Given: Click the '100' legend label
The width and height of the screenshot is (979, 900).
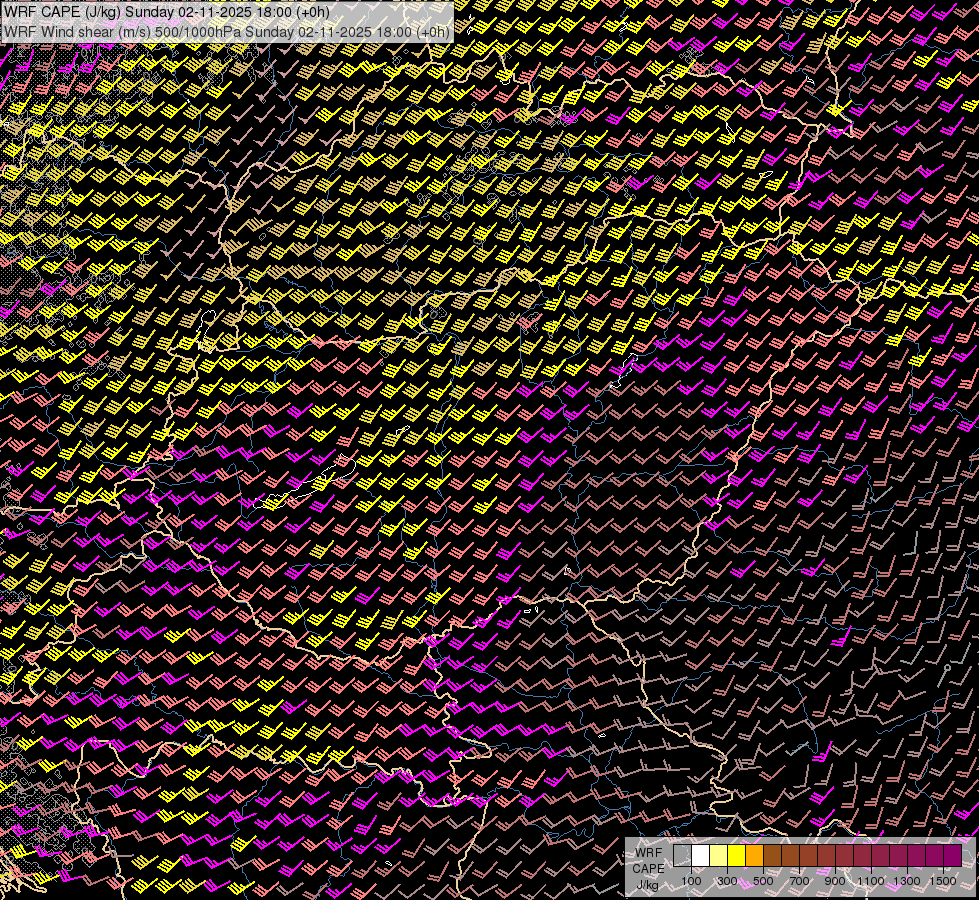Looking at the screenshot, I should pyautogui.click(x=691, y=881).
